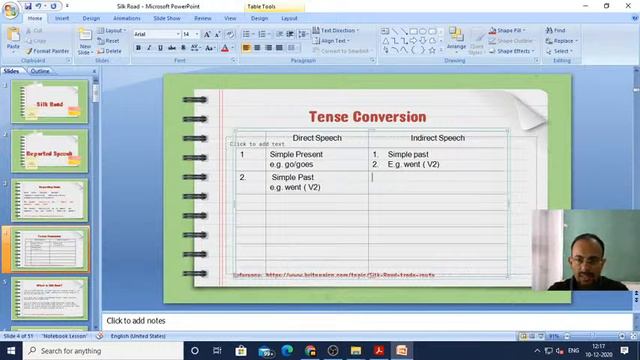Image resolution: width=640 pixels, height=360 pixels.
Task: Open the Table Tools Layout tab
Action: click(x=289, y=18)
